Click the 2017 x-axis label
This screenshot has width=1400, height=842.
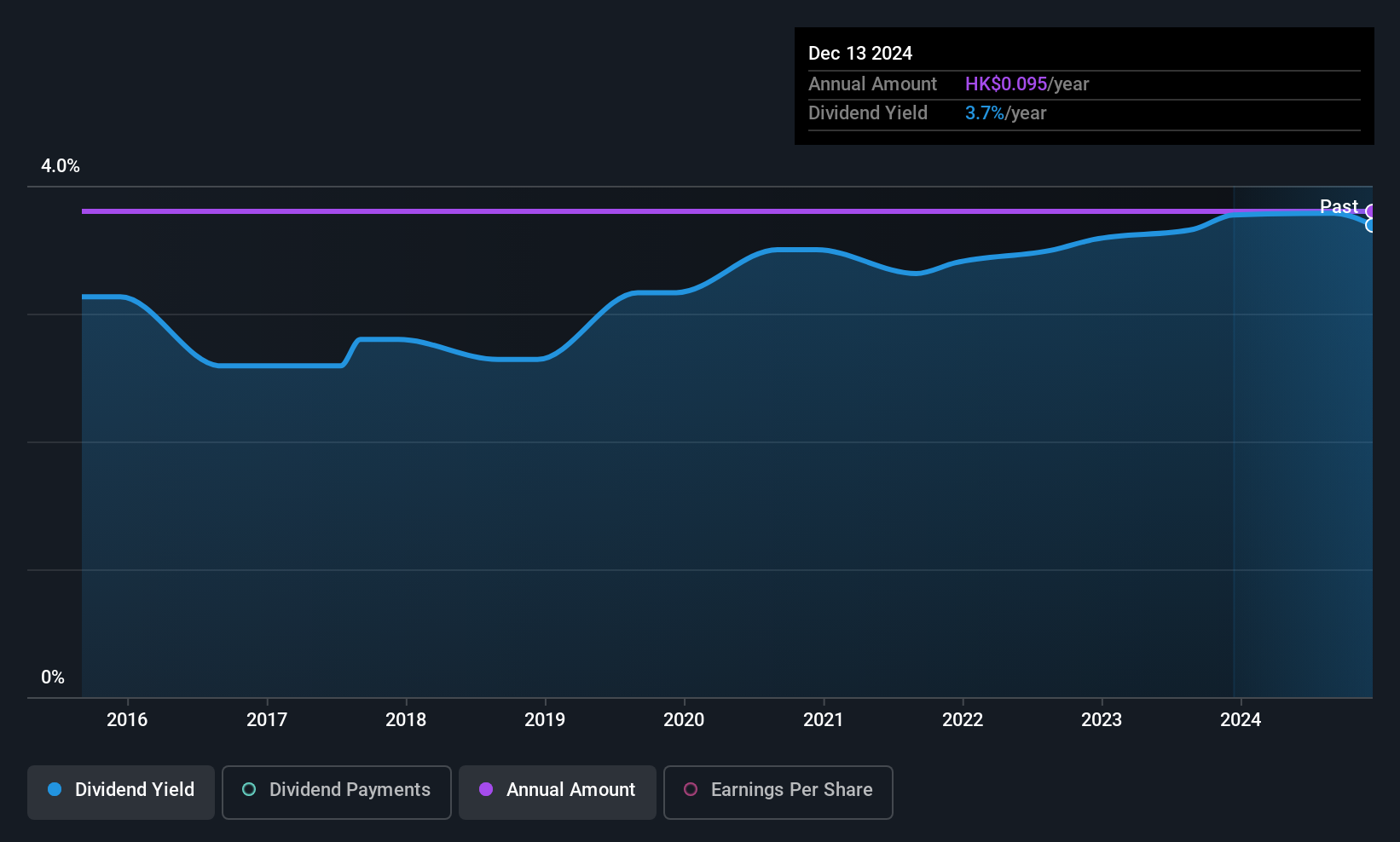point(267,719)
